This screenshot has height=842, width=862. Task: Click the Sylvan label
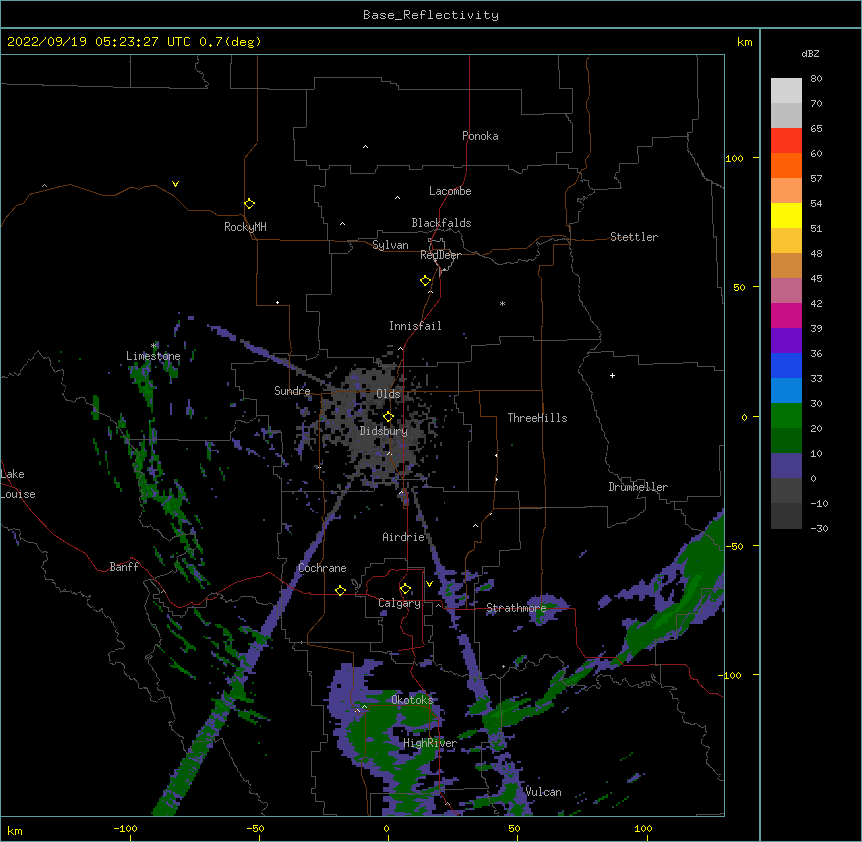(x=390, y=245)
